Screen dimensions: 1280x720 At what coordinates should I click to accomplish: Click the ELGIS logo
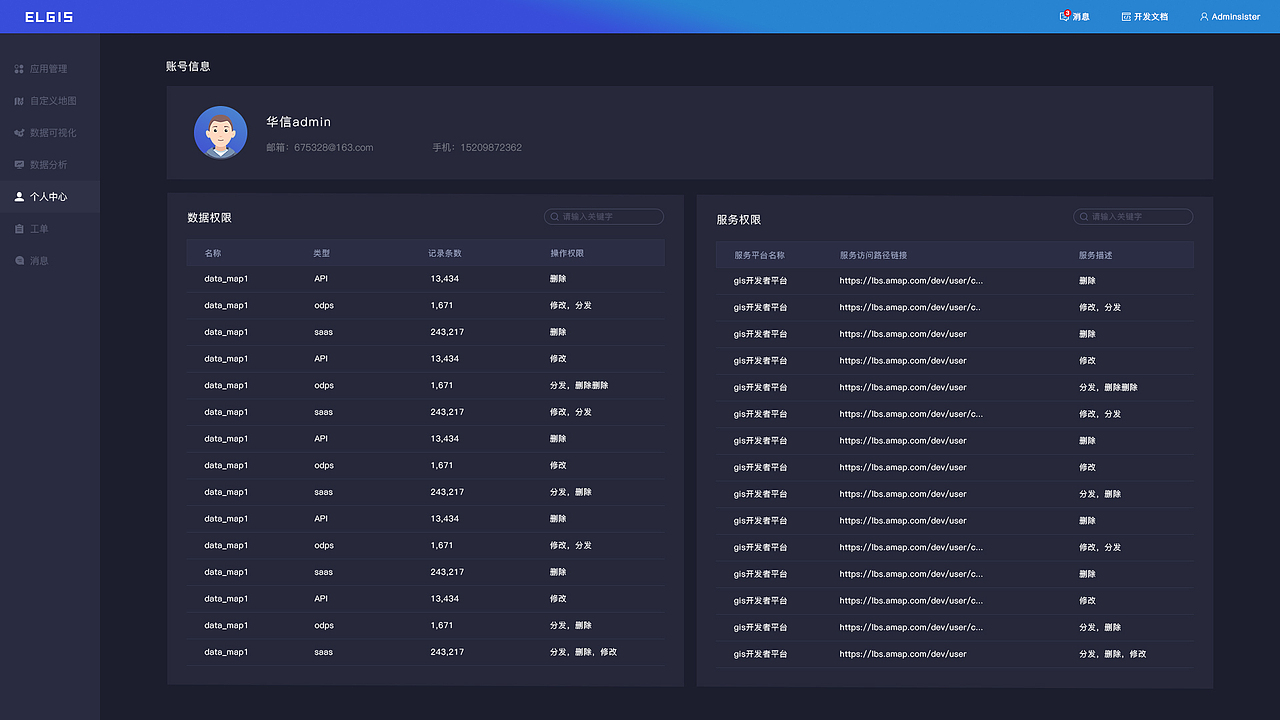coord(49,17)
